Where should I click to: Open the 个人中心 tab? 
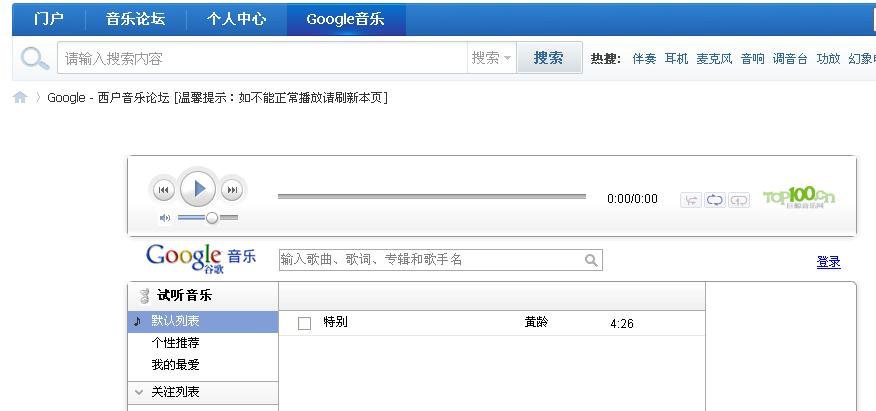pos(236,19)
